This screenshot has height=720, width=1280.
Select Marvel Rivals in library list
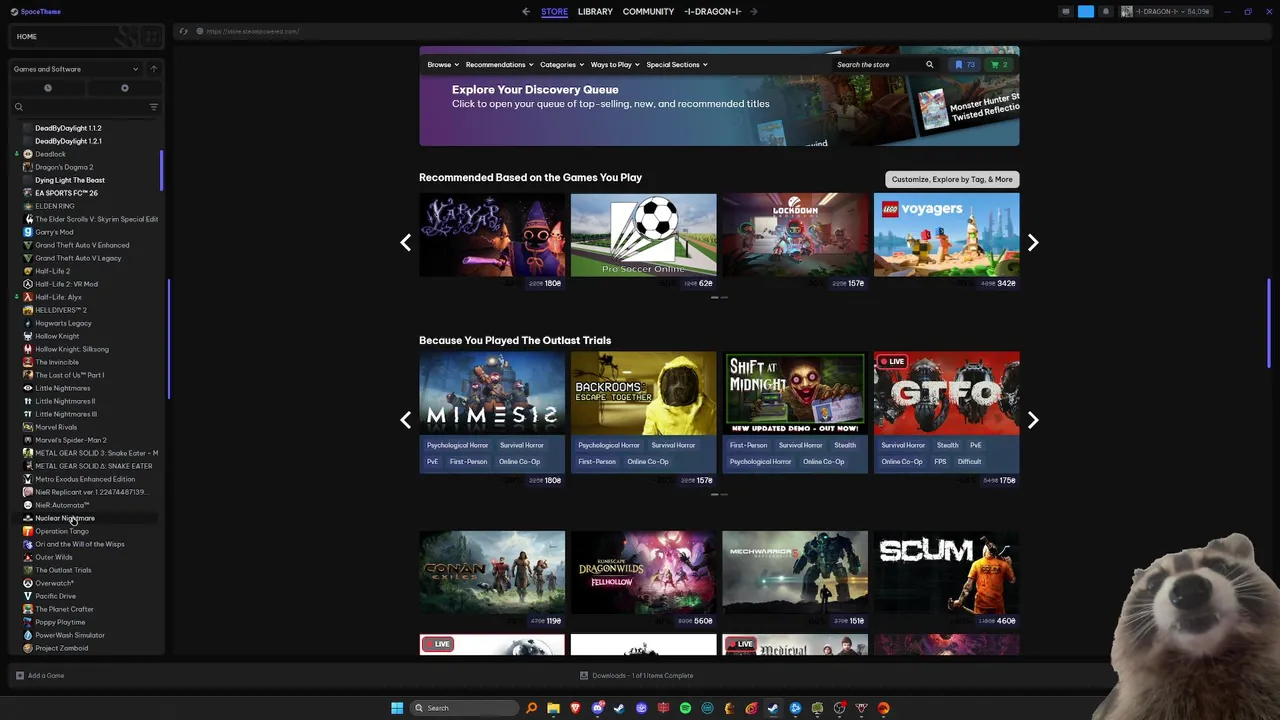click(x=56, y=427)
